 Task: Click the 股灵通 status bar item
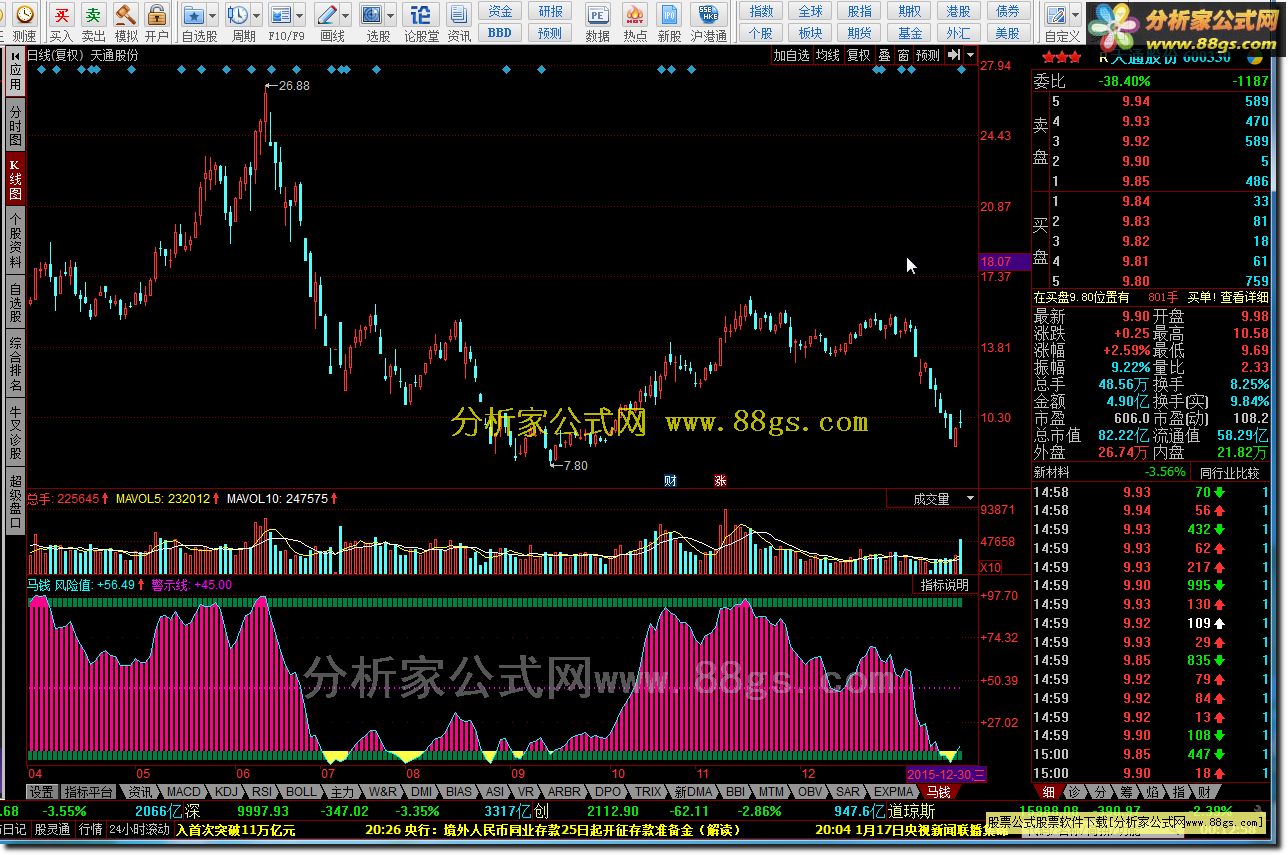51,829
